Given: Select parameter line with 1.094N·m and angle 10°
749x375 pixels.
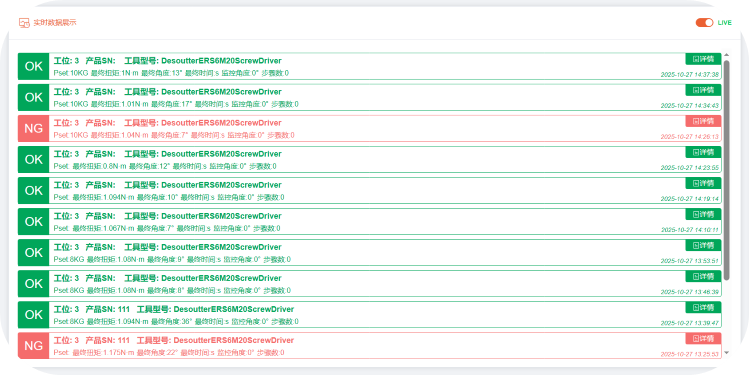Looking at the screenshot, I should (169, 197).
